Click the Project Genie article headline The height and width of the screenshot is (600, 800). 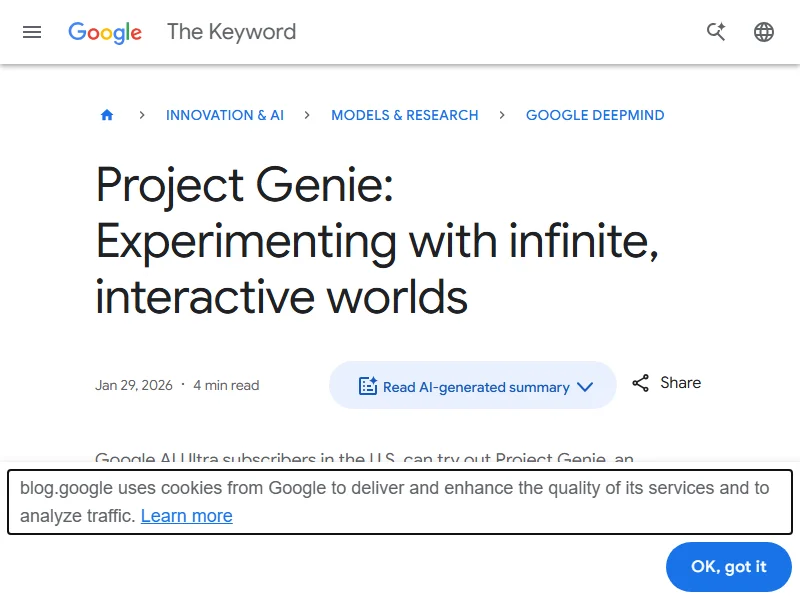(x=376, y=241)
